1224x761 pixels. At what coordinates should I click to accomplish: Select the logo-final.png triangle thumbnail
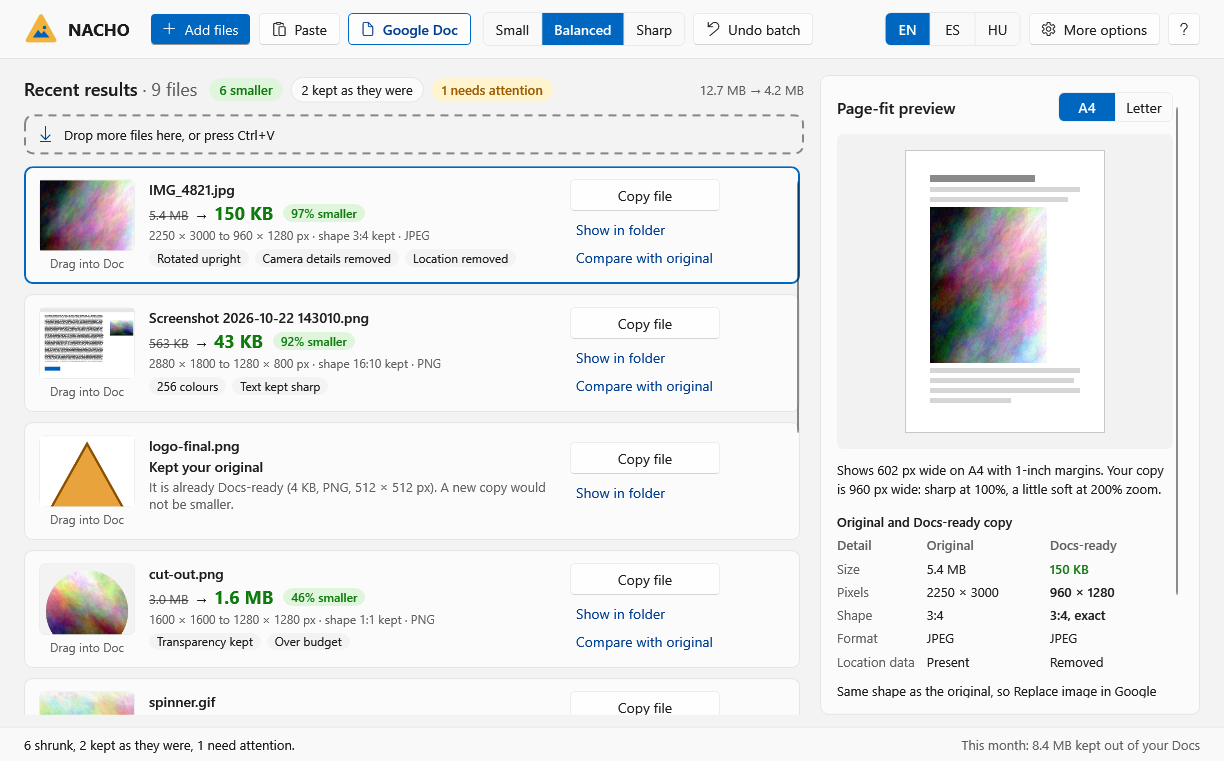[x=87, y=471]
